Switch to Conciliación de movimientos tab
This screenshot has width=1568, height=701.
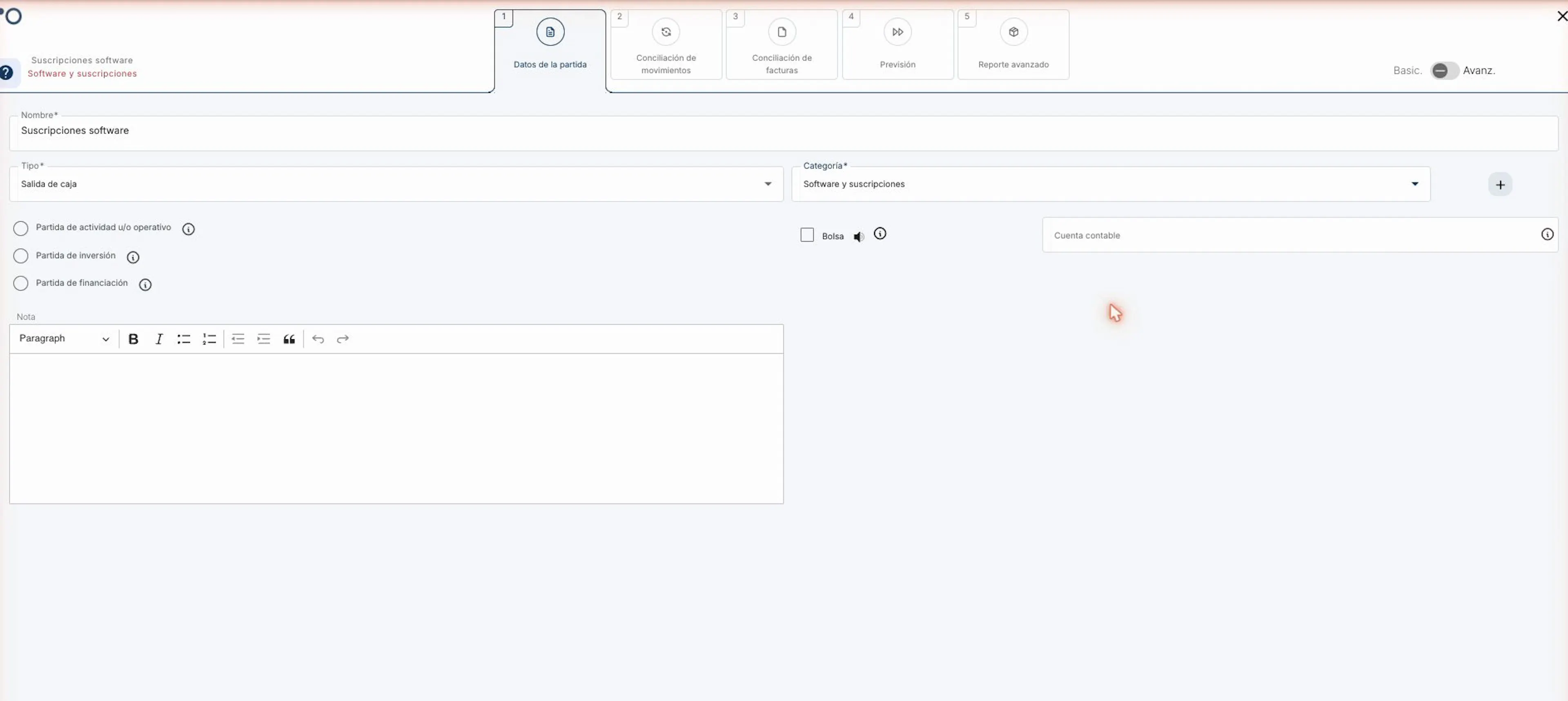666,45
